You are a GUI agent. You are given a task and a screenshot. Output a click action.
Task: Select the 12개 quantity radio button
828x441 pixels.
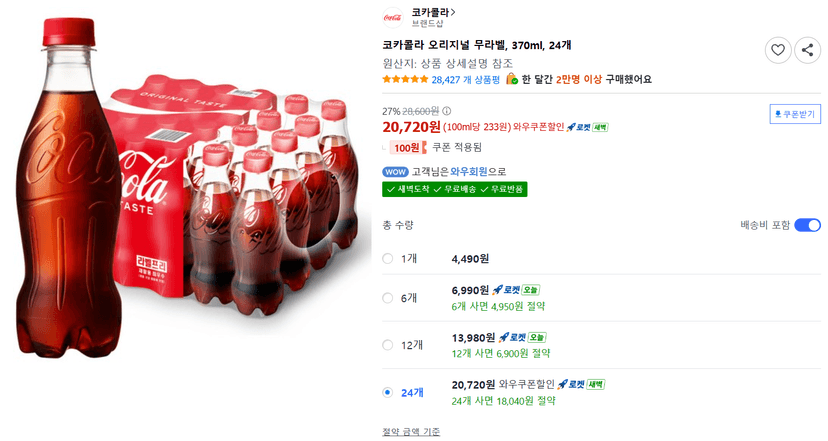pyautogui.click(x=388, y=345)
